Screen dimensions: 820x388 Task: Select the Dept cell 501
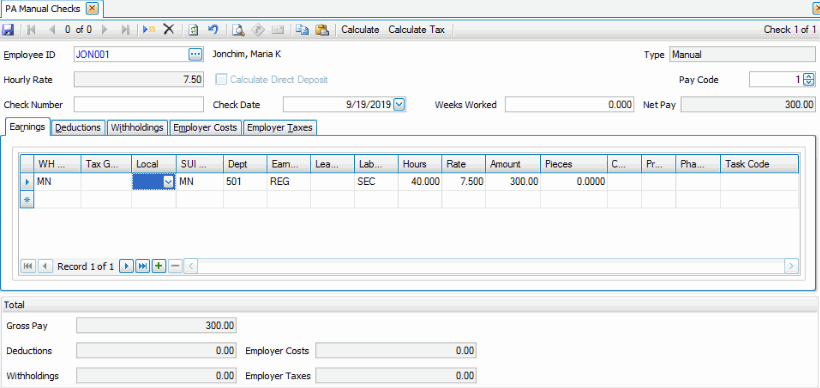245,182
